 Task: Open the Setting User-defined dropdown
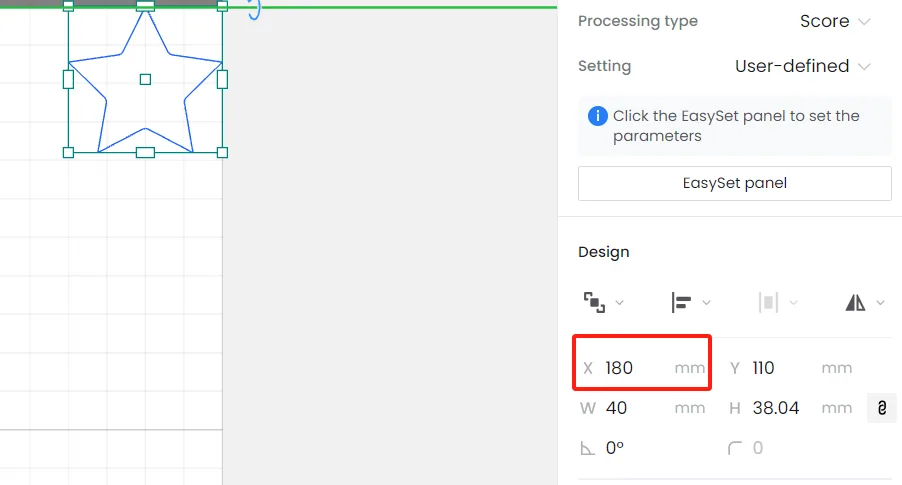pos(802,66)
